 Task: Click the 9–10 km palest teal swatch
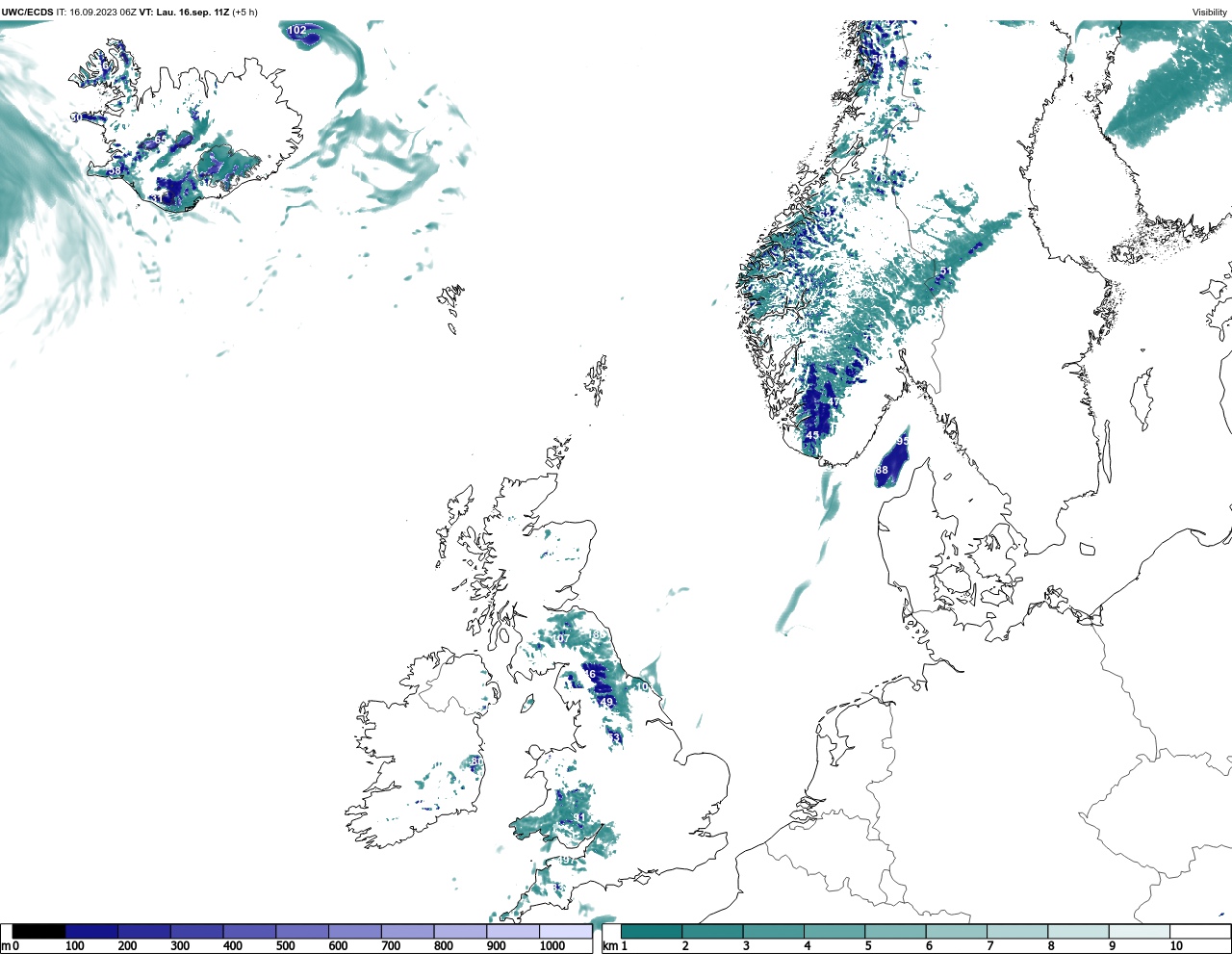1139,931
